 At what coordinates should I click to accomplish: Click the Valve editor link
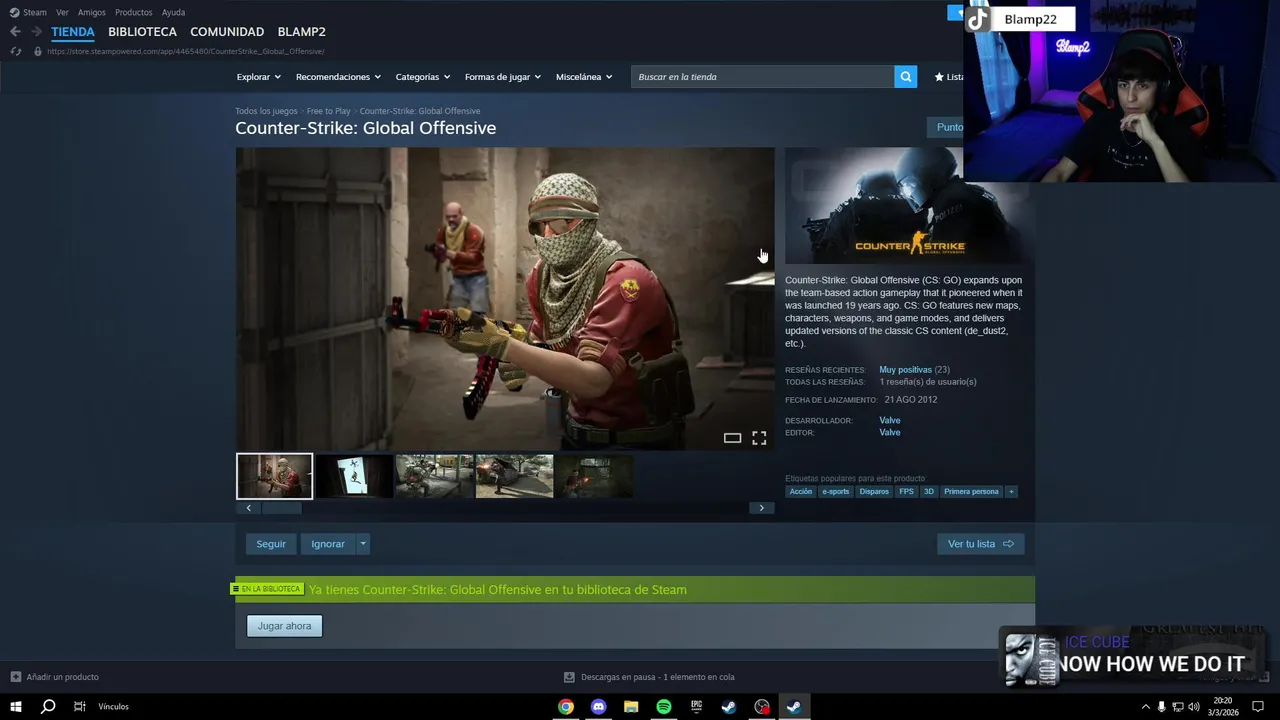890,432
